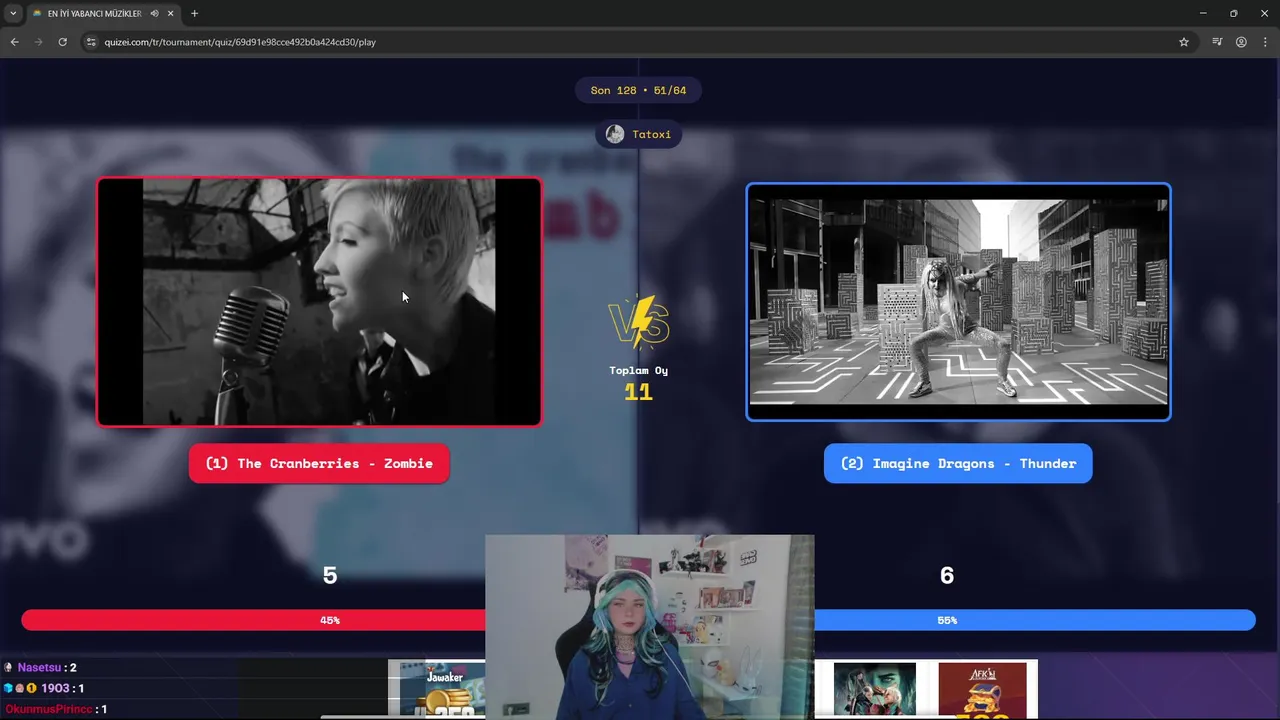Play the Cranberries Zombie video thumbnail
The image size is (1280, 720).
(x=319, y=302)
